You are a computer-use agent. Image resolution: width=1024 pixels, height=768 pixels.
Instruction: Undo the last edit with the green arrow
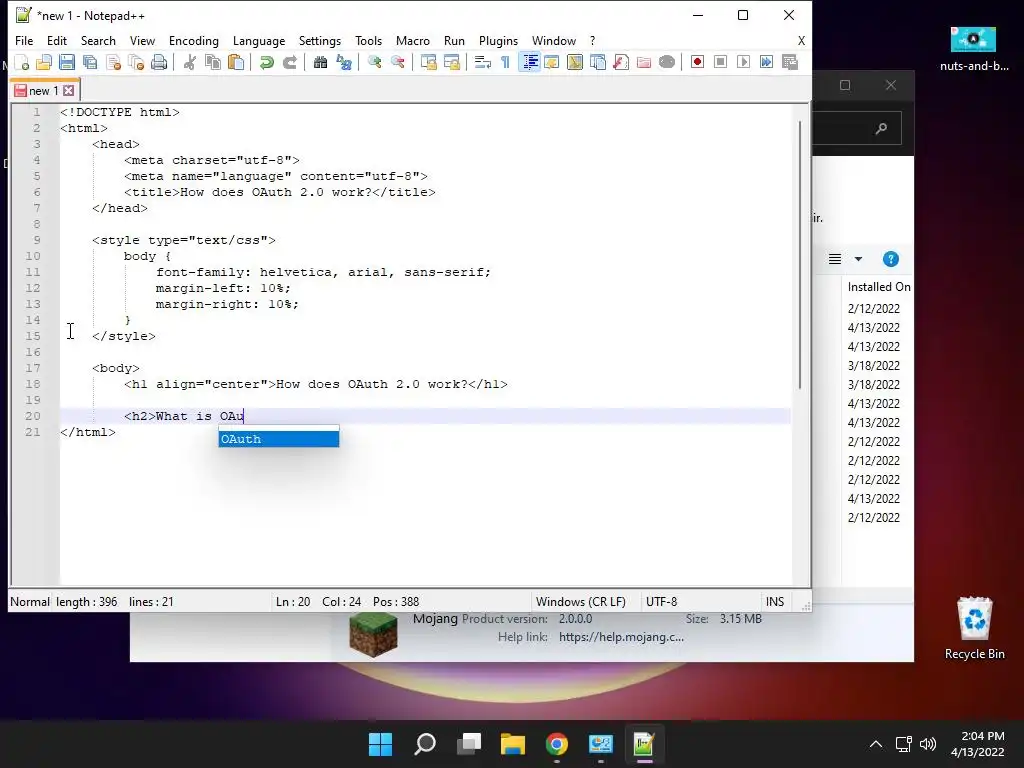click(266, 62)
